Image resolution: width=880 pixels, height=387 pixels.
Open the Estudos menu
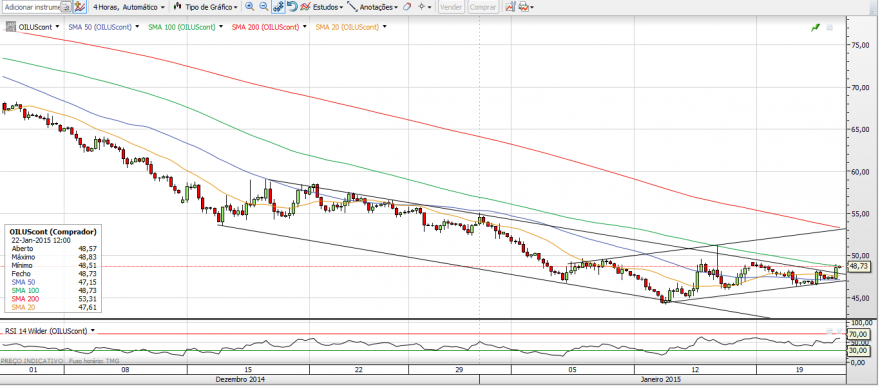click(x=321, y=7)
